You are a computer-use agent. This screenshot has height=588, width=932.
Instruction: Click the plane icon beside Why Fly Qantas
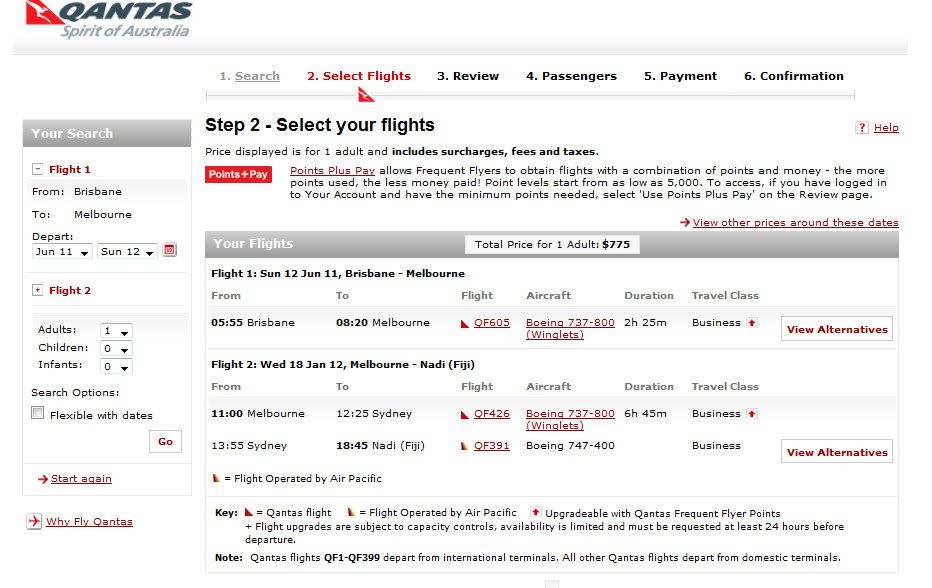click(34, 521)
